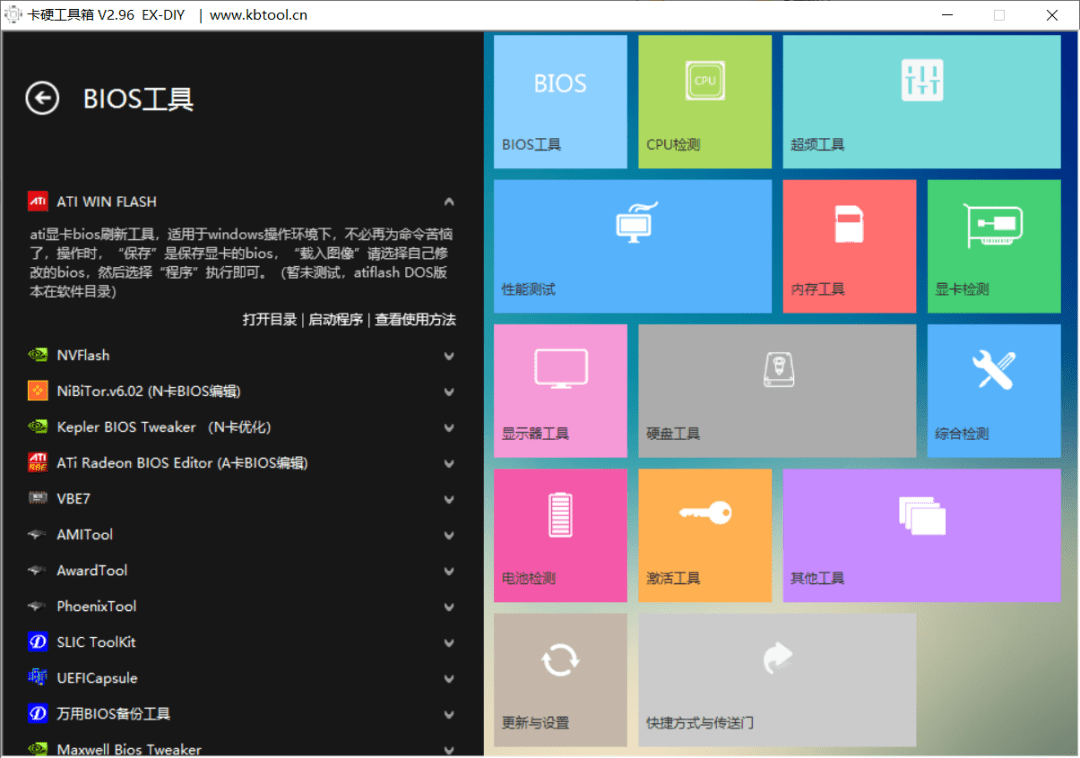Expand the 万用BIOS备份工具 chevron

(449, 714)
